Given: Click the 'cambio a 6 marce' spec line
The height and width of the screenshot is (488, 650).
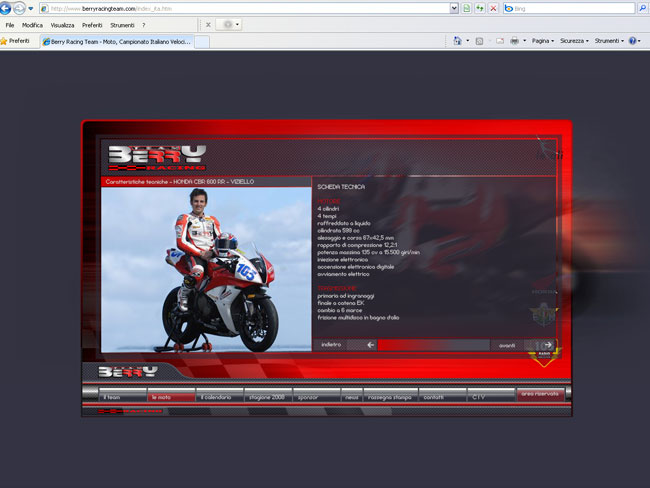Looking at the screenshot, I should click(x=340, y=310).
